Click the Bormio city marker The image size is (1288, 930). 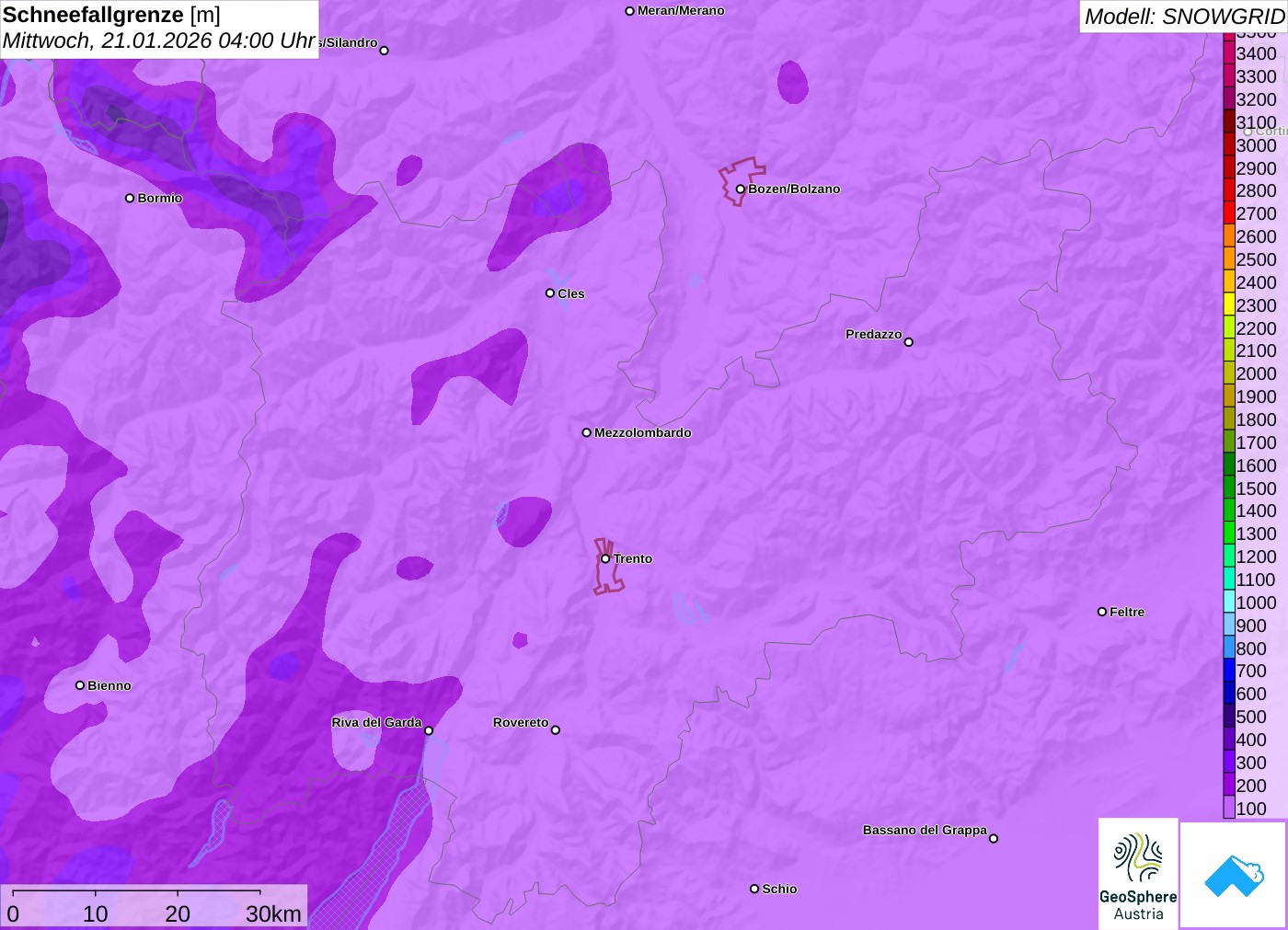tap(130, 198)
